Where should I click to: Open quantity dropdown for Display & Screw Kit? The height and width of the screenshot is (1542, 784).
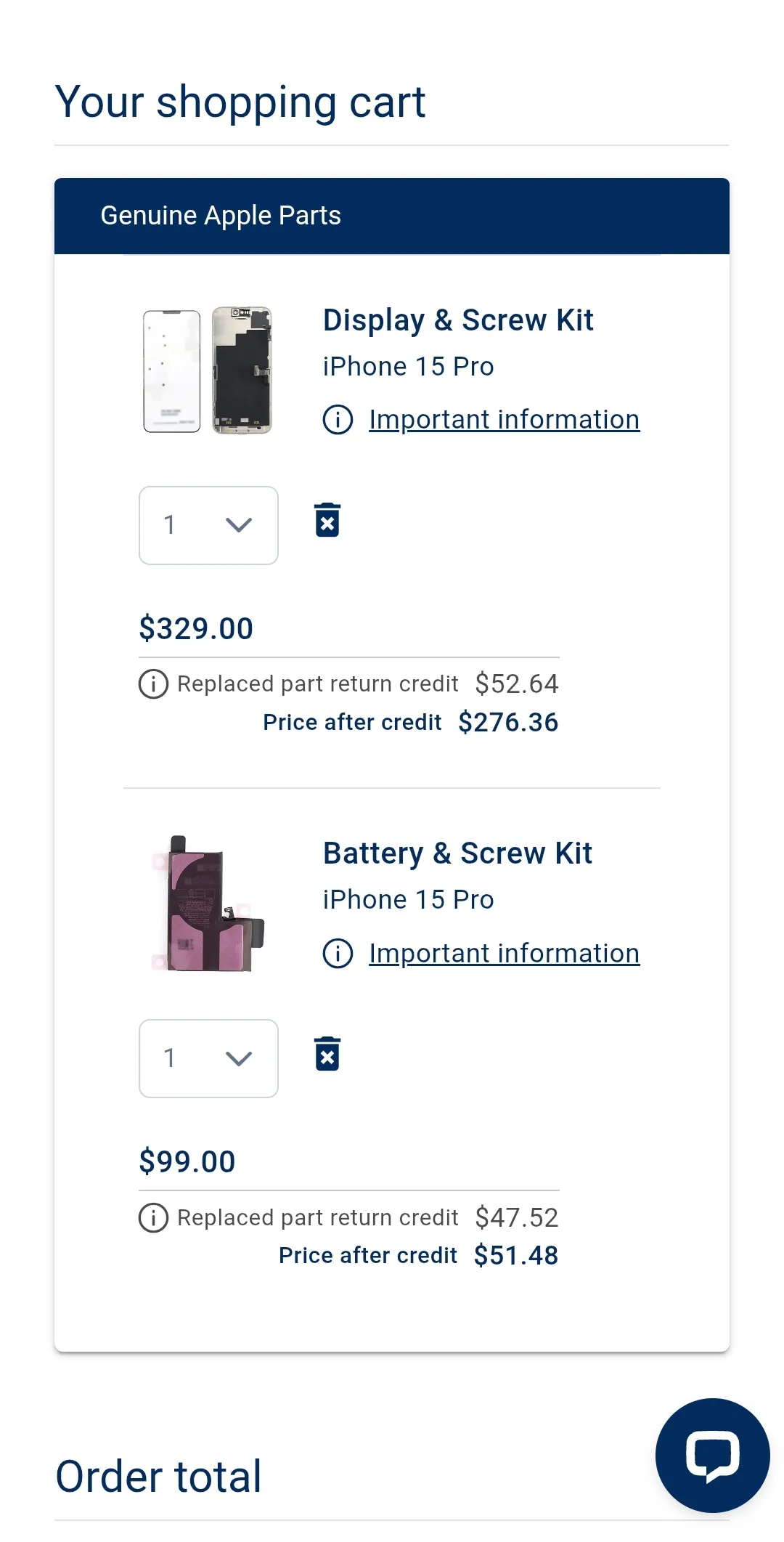(x=208, y=525)
